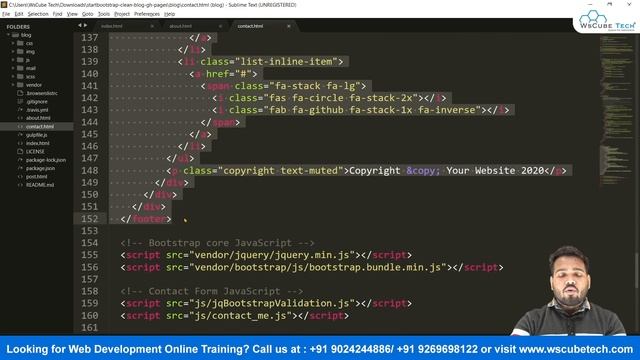Open index.html from the sidebar
The width and height of the screenshot is (640, 360).
coord(38,143)
